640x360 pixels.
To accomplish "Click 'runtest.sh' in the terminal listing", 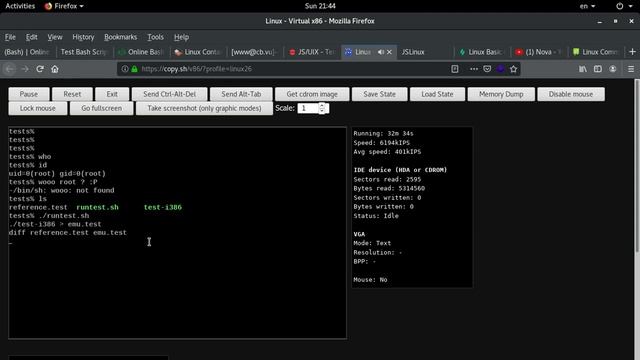I will 97,207.
